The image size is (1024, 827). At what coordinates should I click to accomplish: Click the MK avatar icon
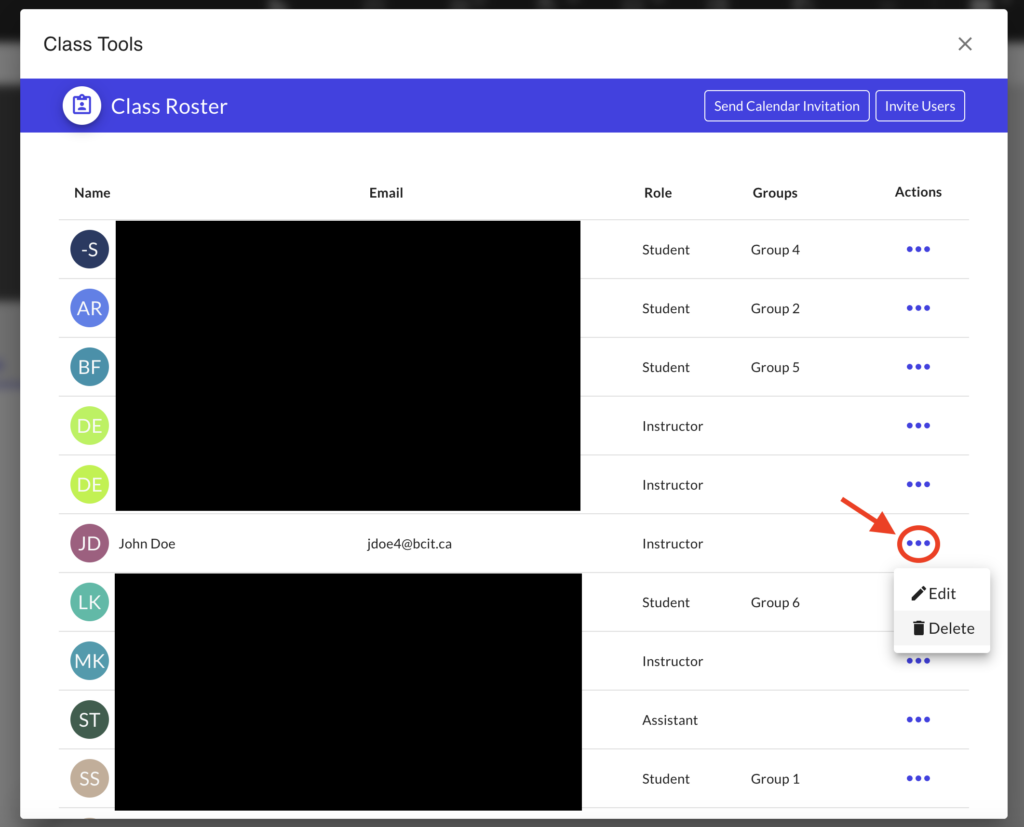pos(89,661)
